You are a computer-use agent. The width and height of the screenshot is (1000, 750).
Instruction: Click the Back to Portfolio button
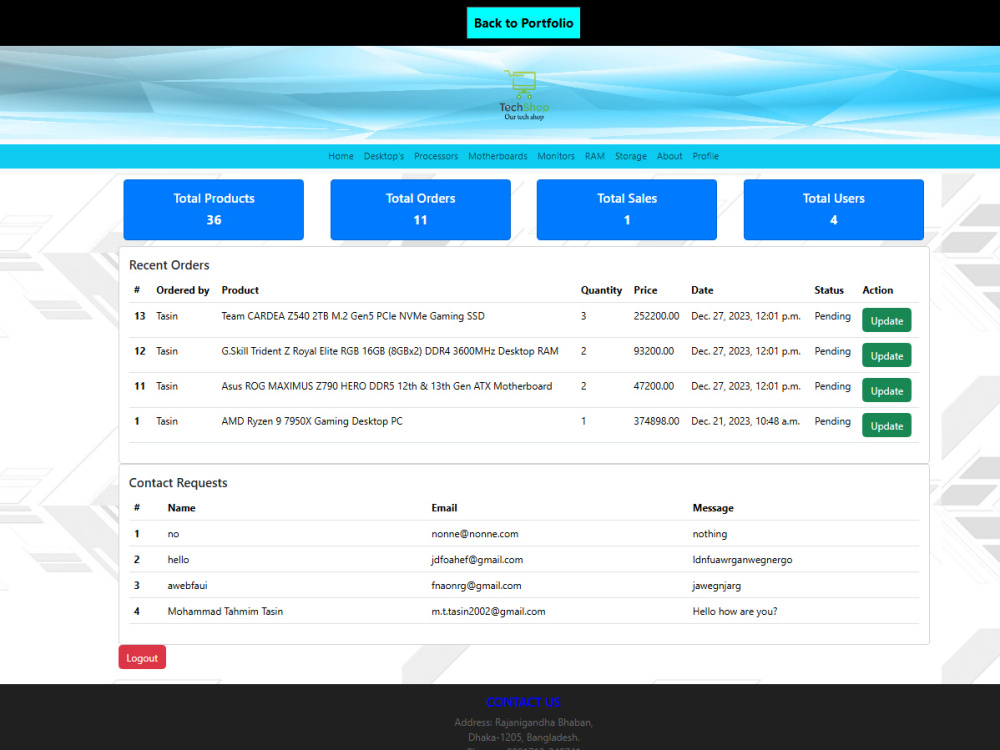point(523,22)
